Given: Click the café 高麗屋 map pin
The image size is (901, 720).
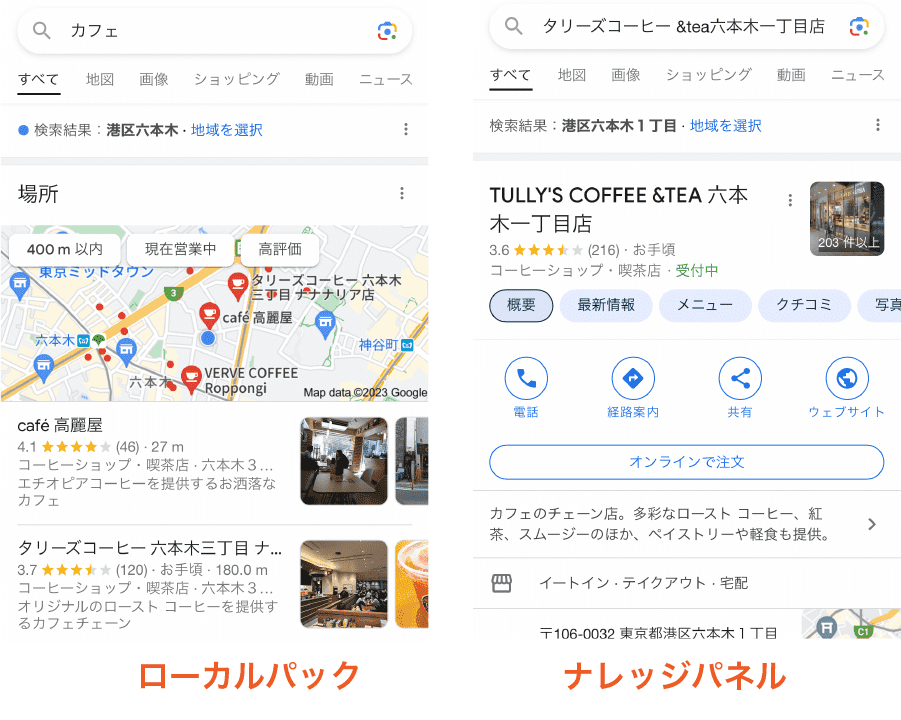Looking at the screenshot, I should (x=209, y=316).
